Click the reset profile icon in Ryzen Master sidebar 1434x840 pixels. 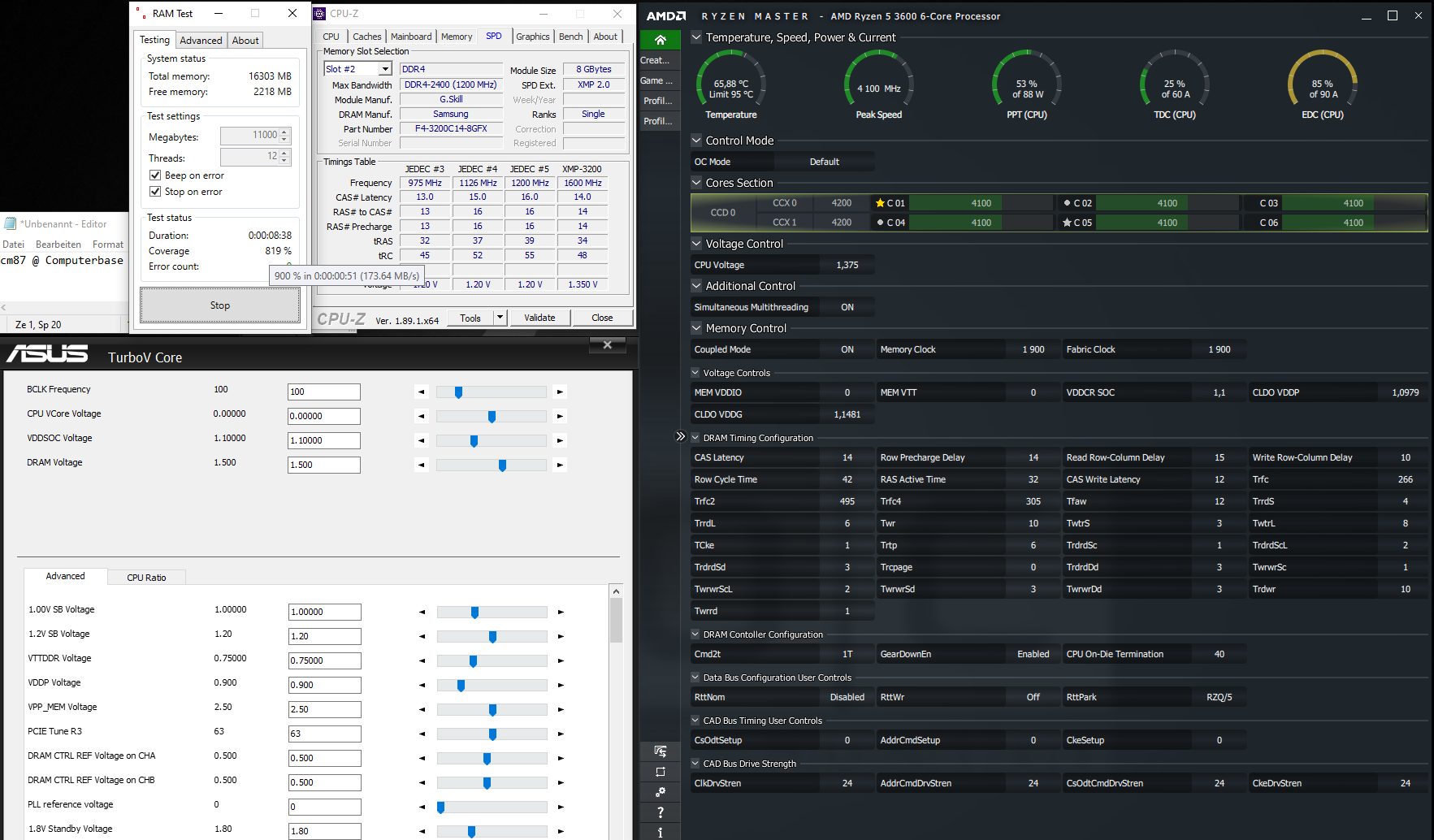click(660, 772)
